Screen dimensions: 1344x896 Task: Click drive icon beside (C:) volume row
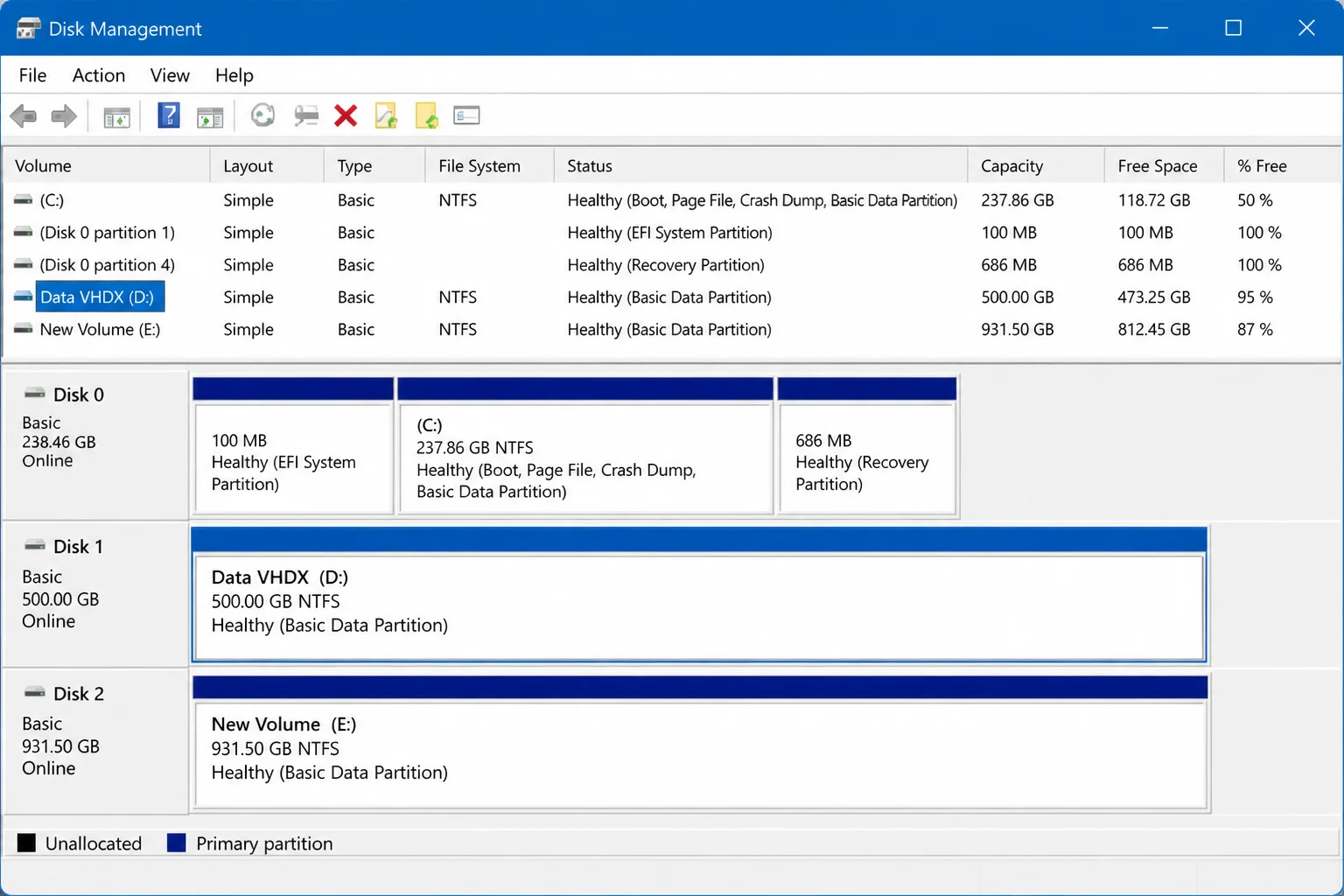tap(23, 200)
